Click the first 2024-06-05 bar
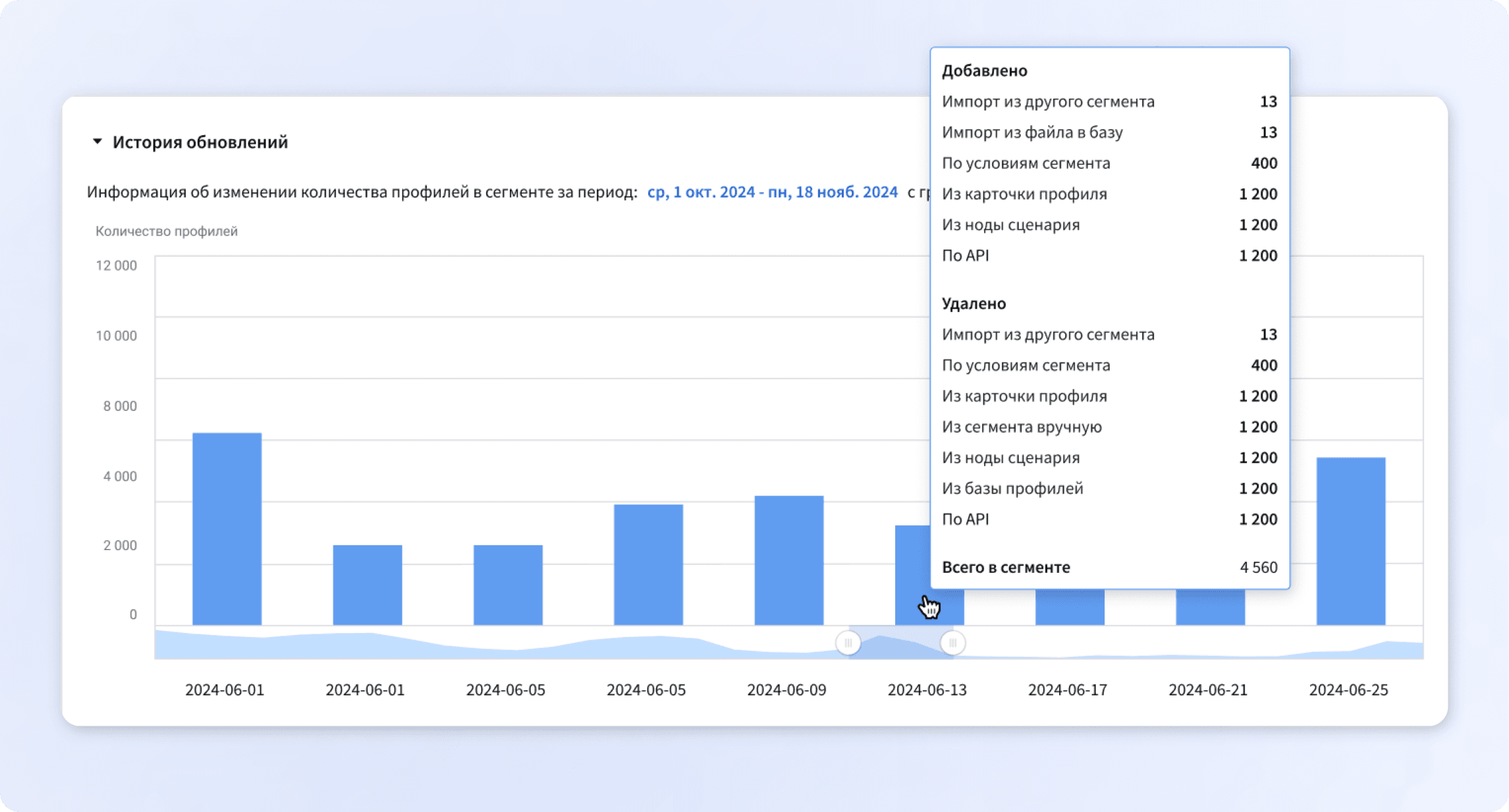The height and width of the screenshot is (812, 1509). [508, 585]
